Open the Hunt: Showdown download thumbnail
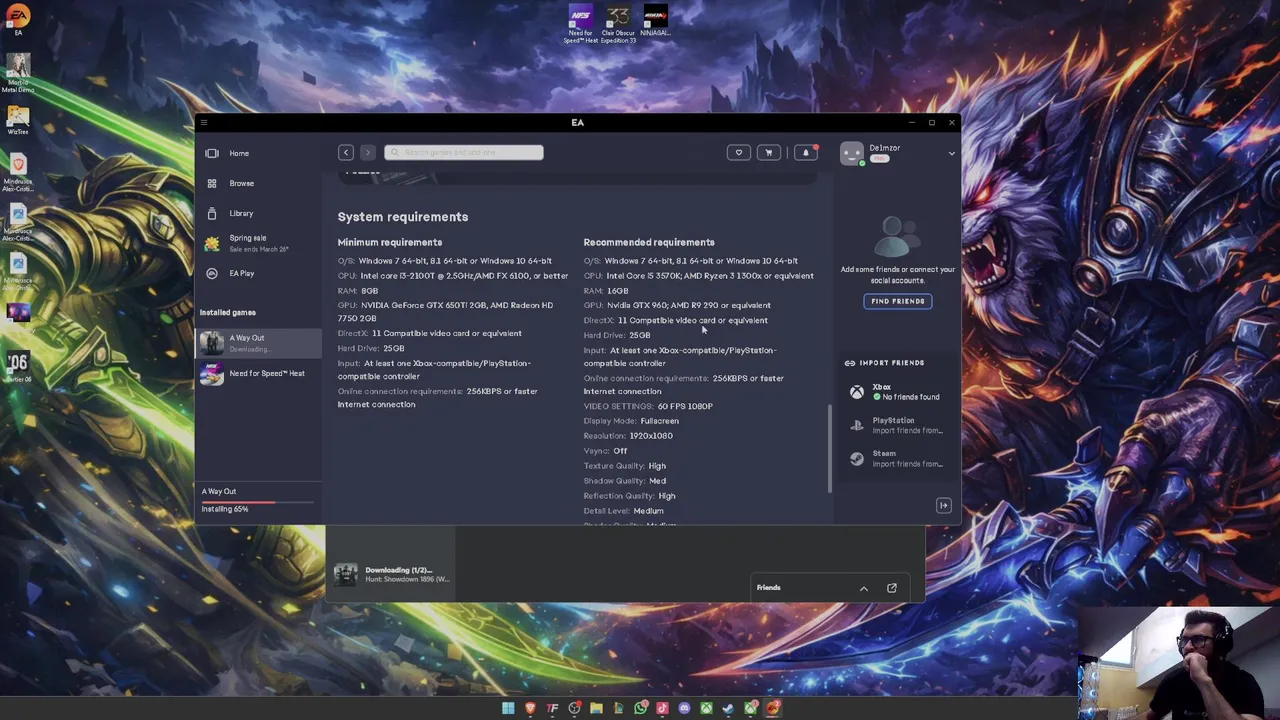The height and width of the screenshot is (720, 1280). [x=346, y=575]
